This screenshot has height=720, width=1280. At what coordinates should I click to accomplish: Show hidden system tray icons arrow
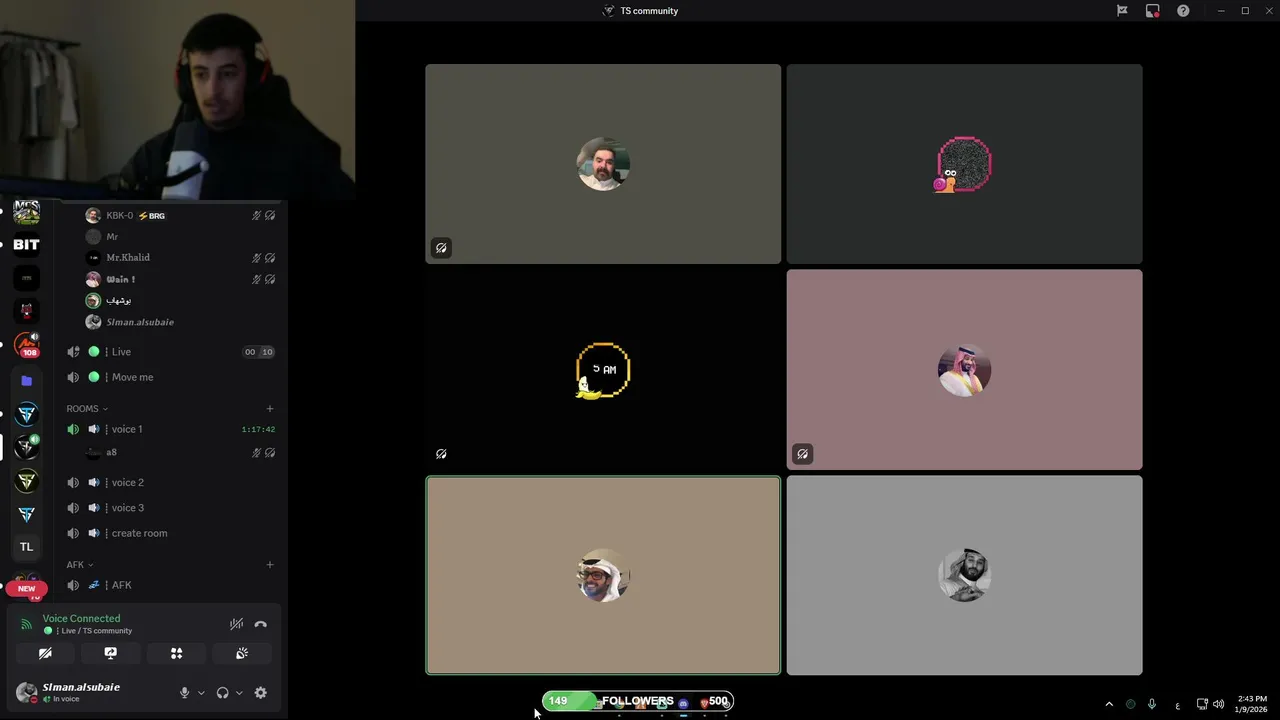click(x=1108, y=704)
